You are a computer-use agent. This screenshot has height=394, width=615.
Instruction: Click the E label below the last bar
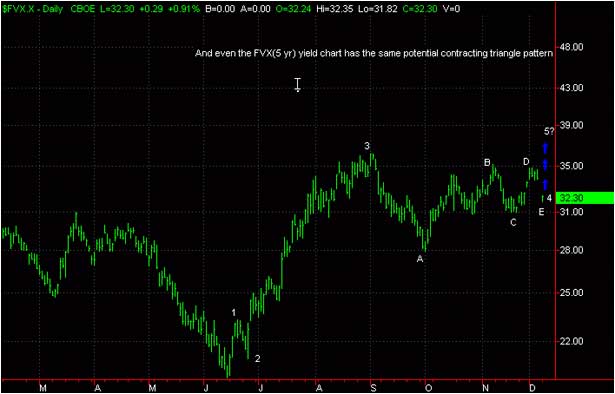coord(541,212)
